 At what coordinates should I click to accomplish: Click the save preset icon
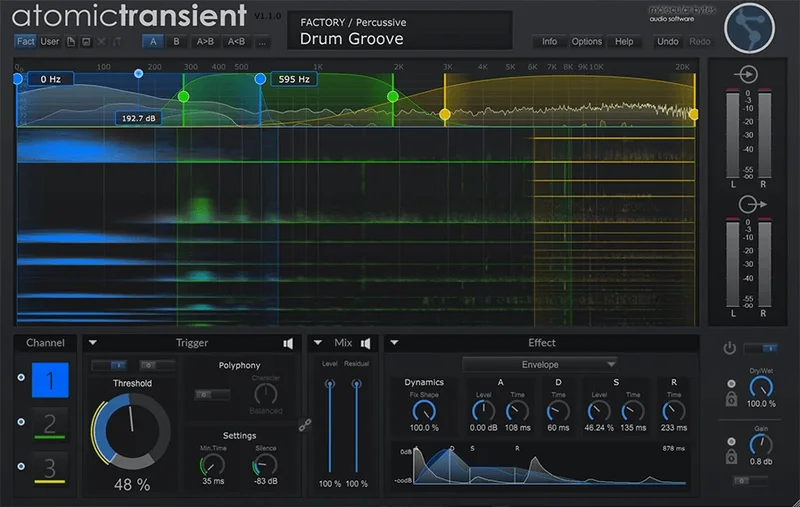[x=86, y=42]
